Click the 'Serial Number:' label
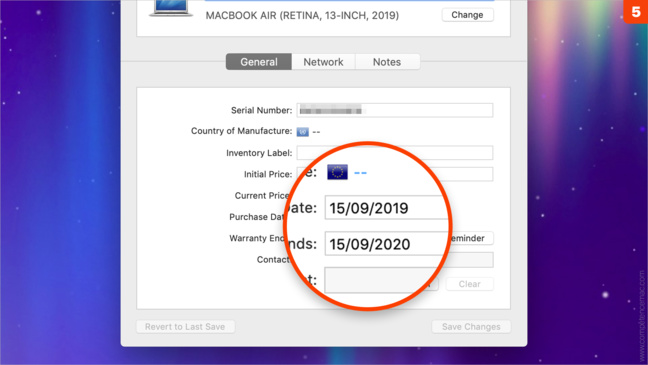 click(262, 110)
